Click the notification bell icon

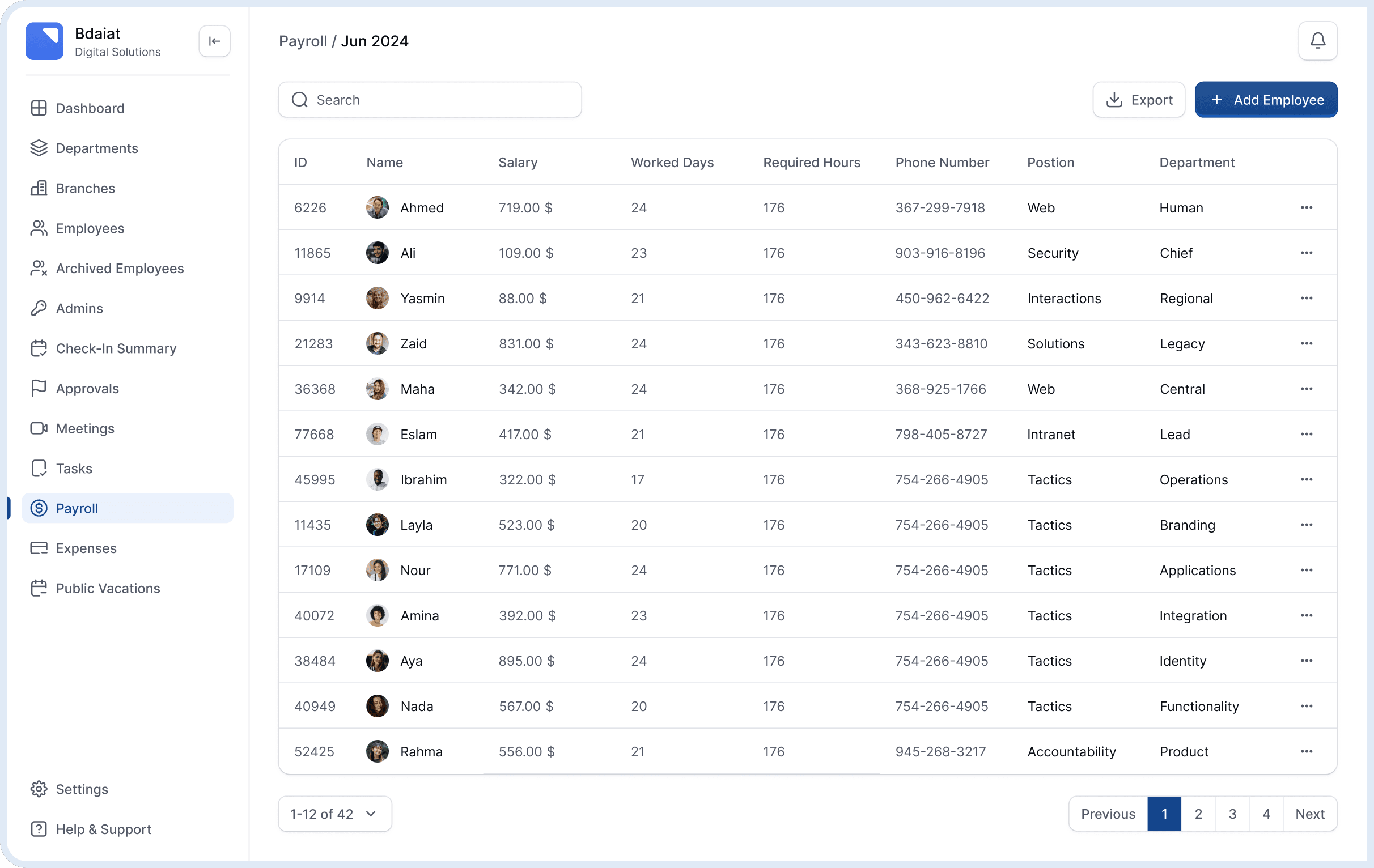(1317, 41)
